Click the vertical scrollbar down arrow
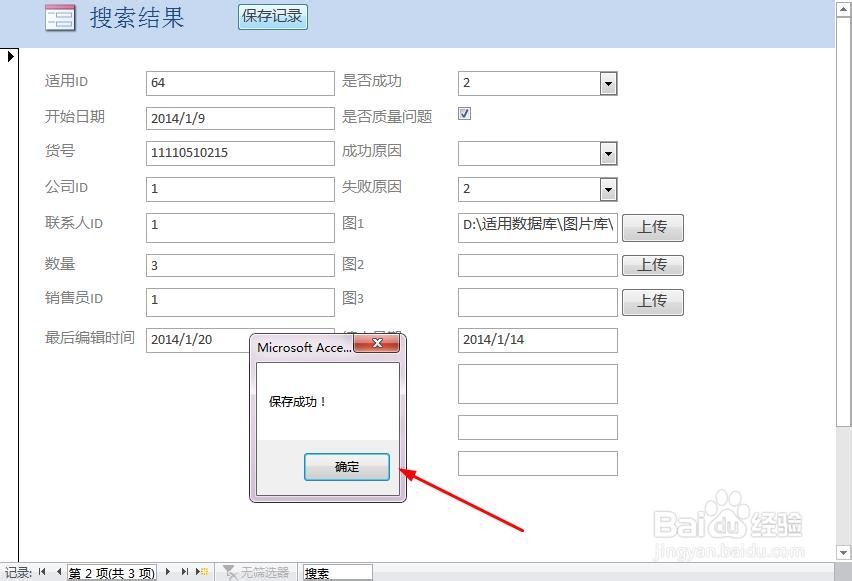 [843, 553]
